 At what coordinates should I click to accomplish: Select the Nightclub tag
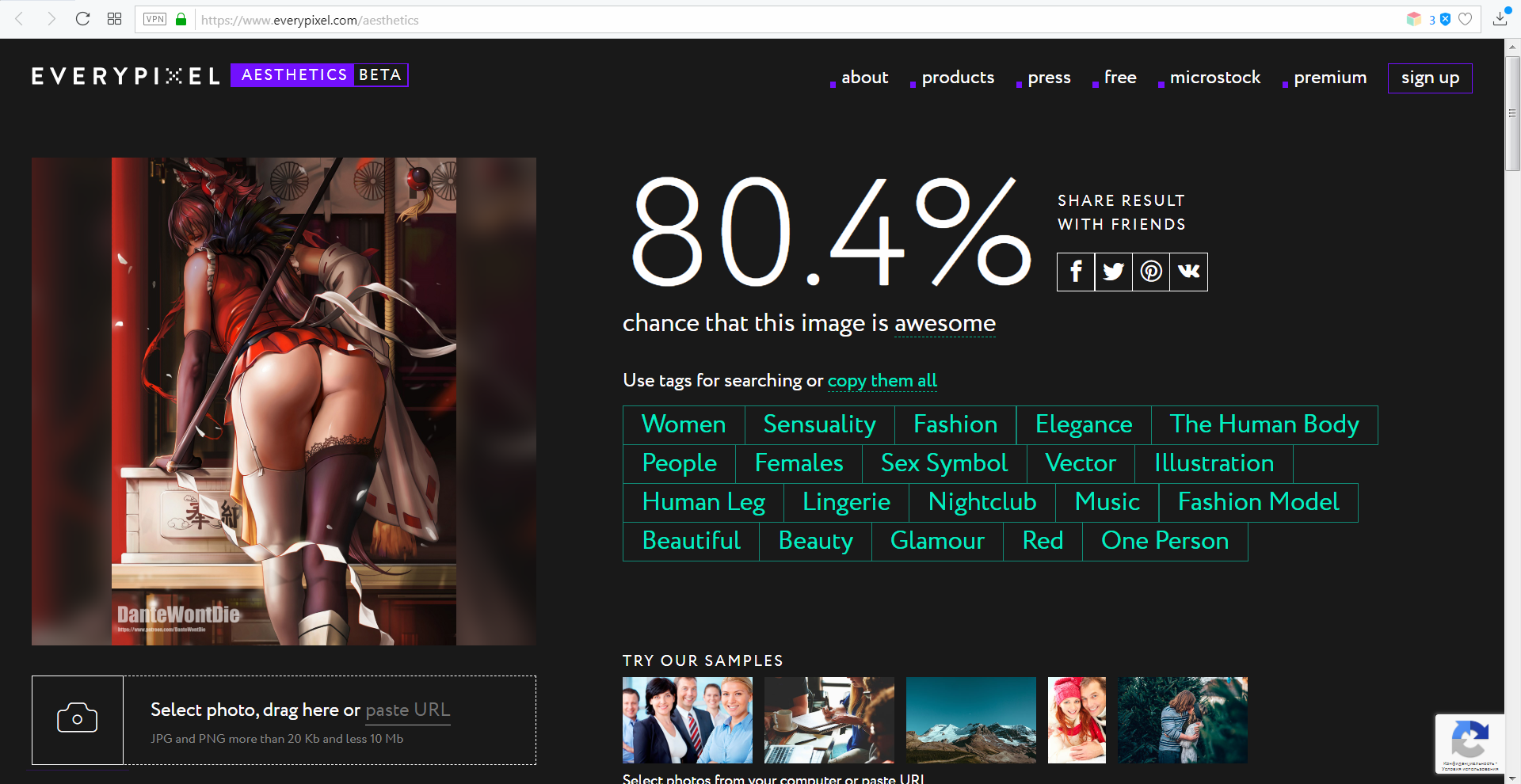coord(982,502)
